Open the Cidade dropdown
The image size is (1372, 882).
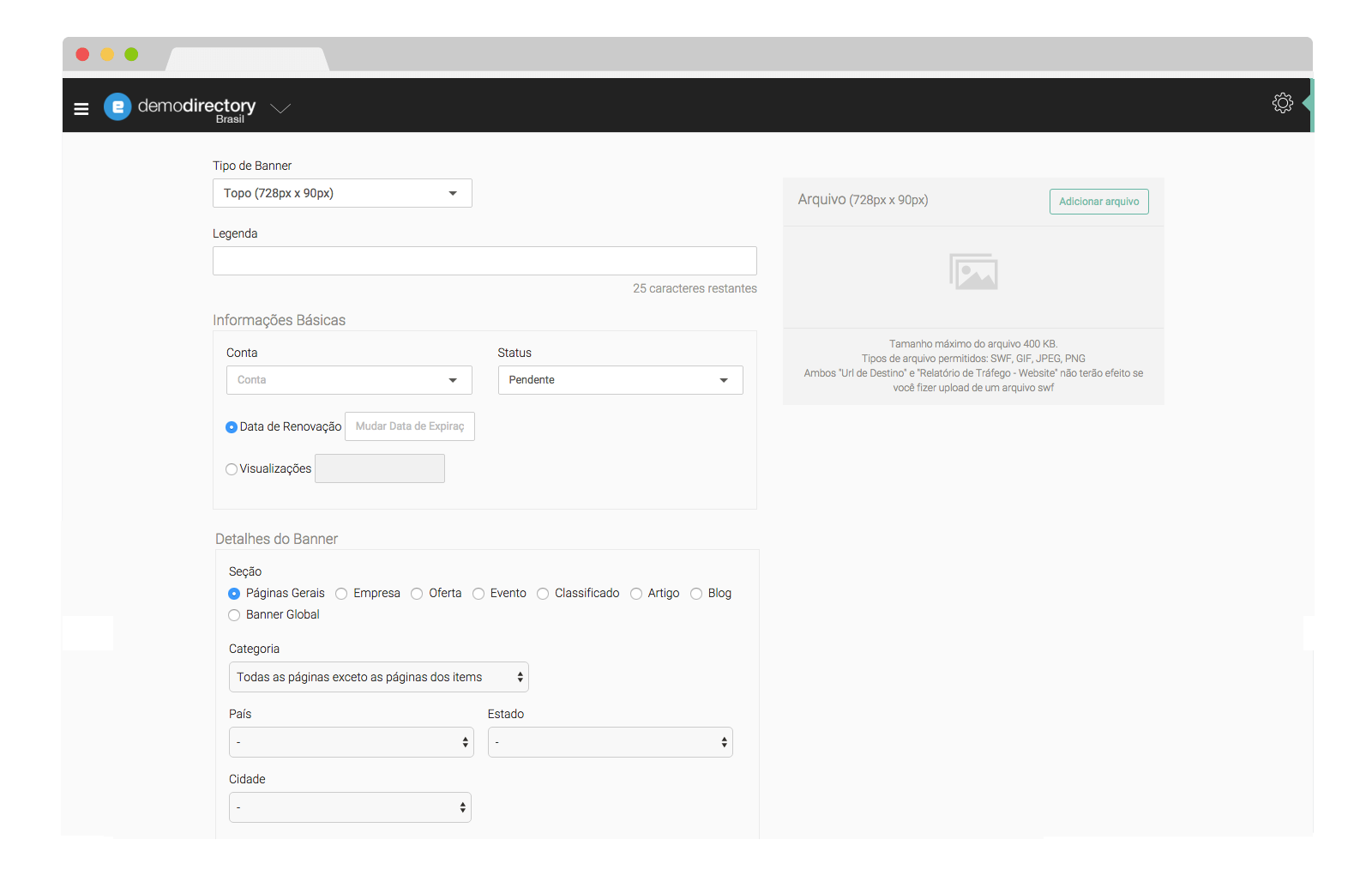(350, 807)
